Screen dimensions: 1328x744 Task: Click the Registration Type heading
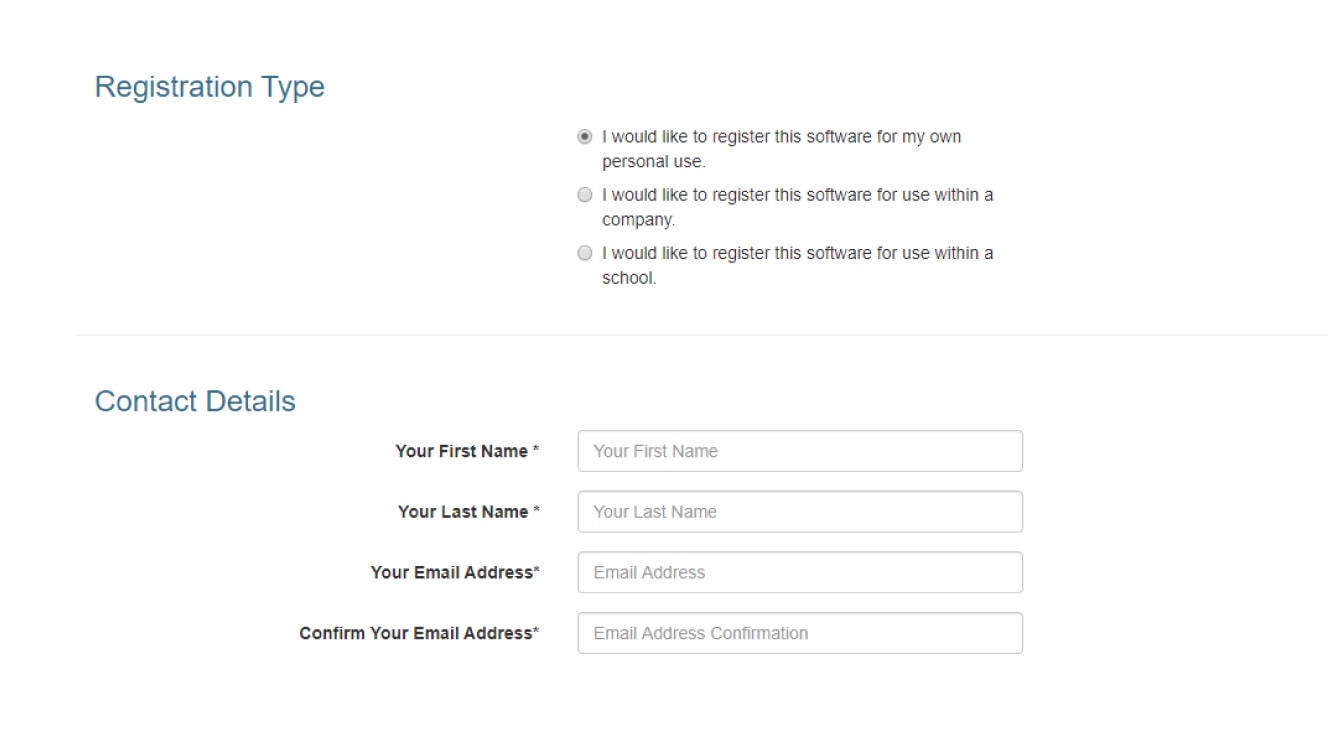[x=209, y=87]
